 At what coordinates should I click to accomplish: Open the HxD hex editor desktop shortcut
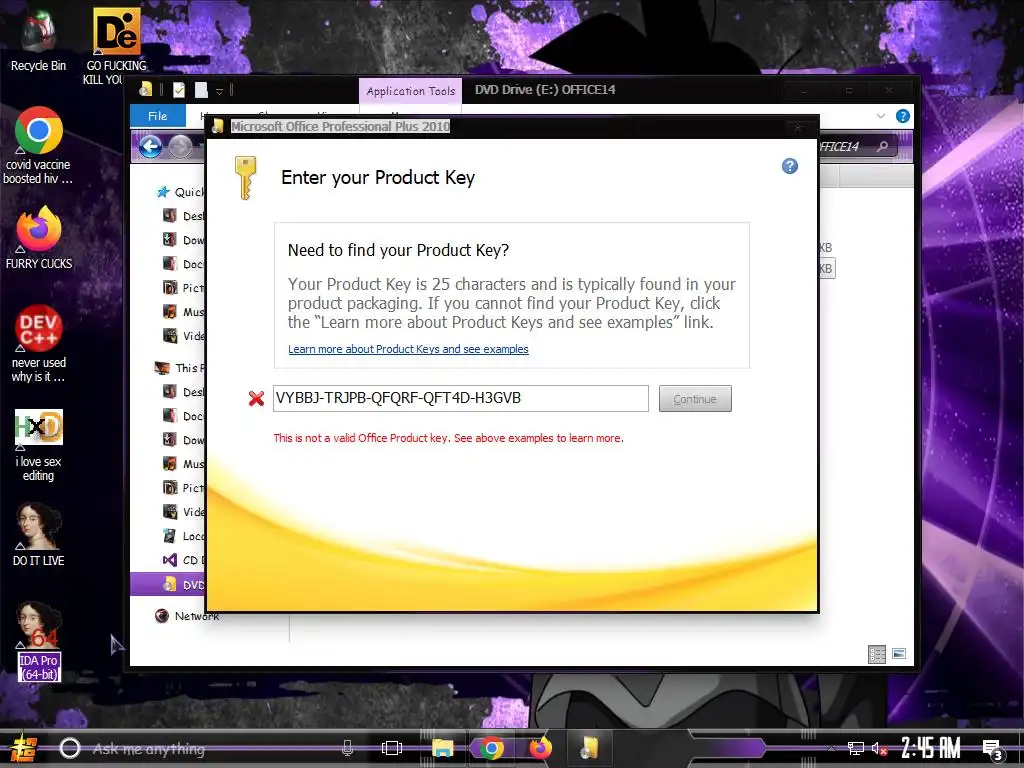39,445
